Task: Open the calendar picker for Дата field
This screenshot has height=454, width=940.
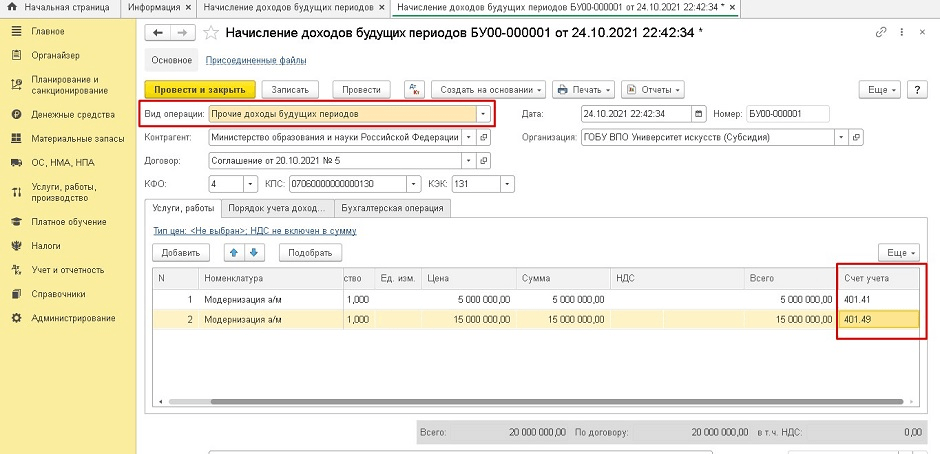Action: pos(699,113)
